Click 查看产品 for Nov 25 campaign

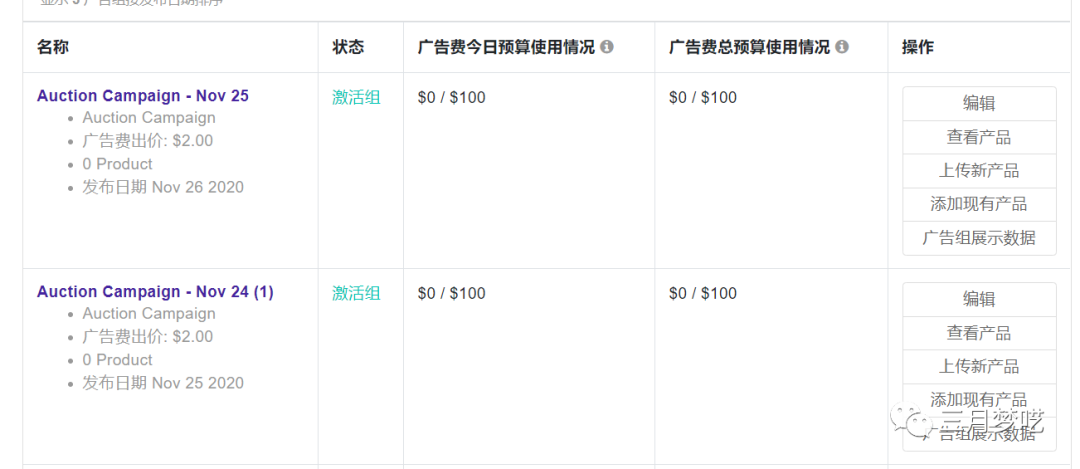tap(979, 137)
